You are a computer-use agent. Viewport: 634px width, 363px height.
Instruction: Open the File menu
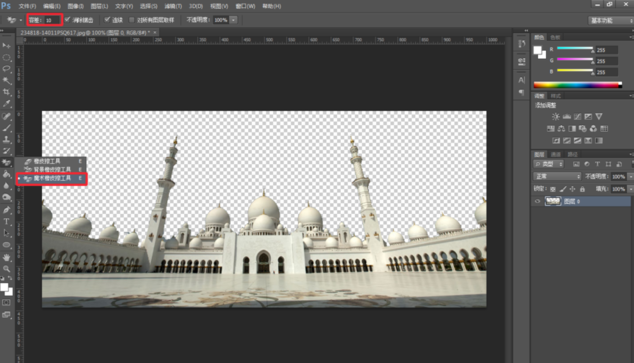point(27,6)
